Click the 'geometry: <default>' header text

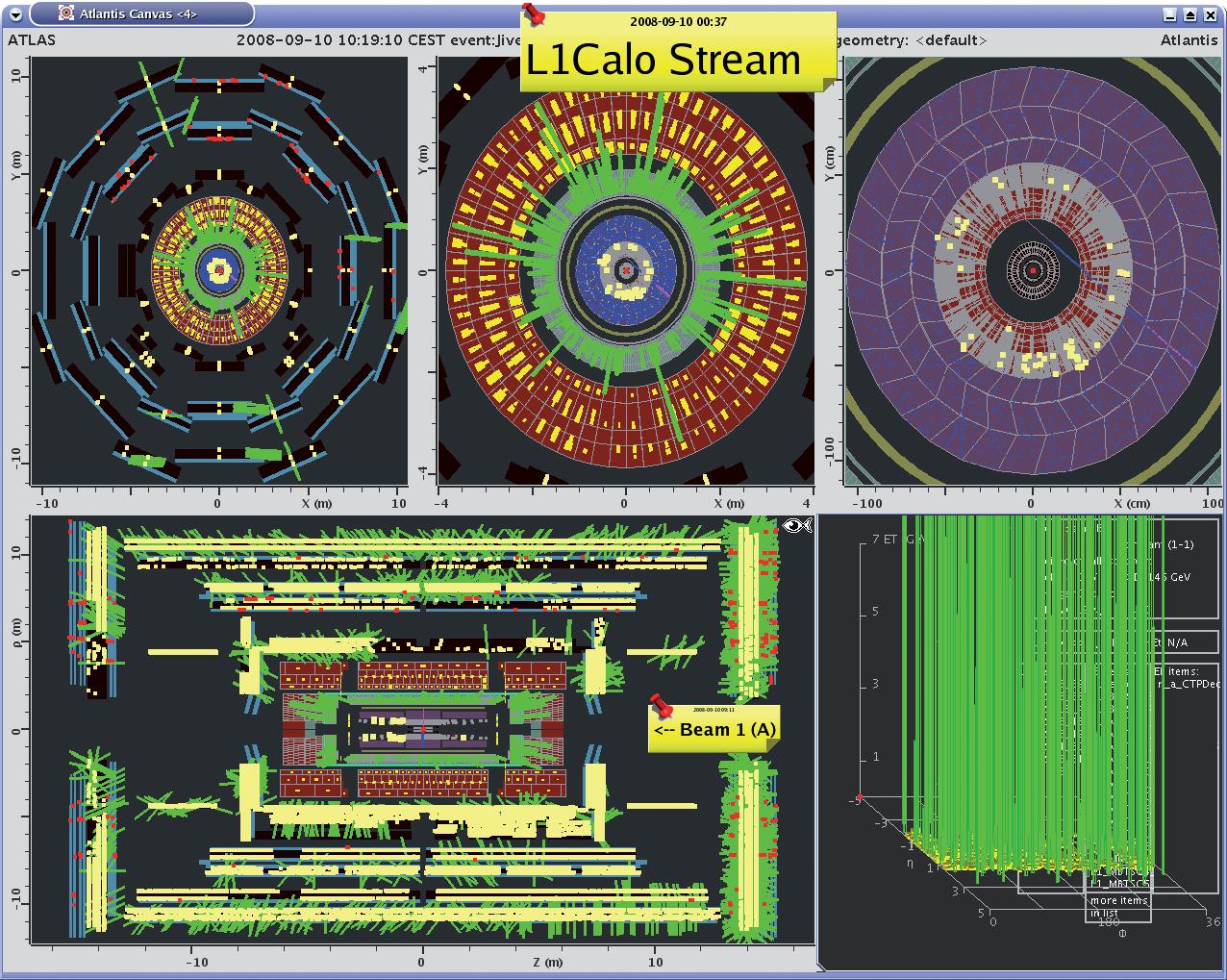point(912,40)
